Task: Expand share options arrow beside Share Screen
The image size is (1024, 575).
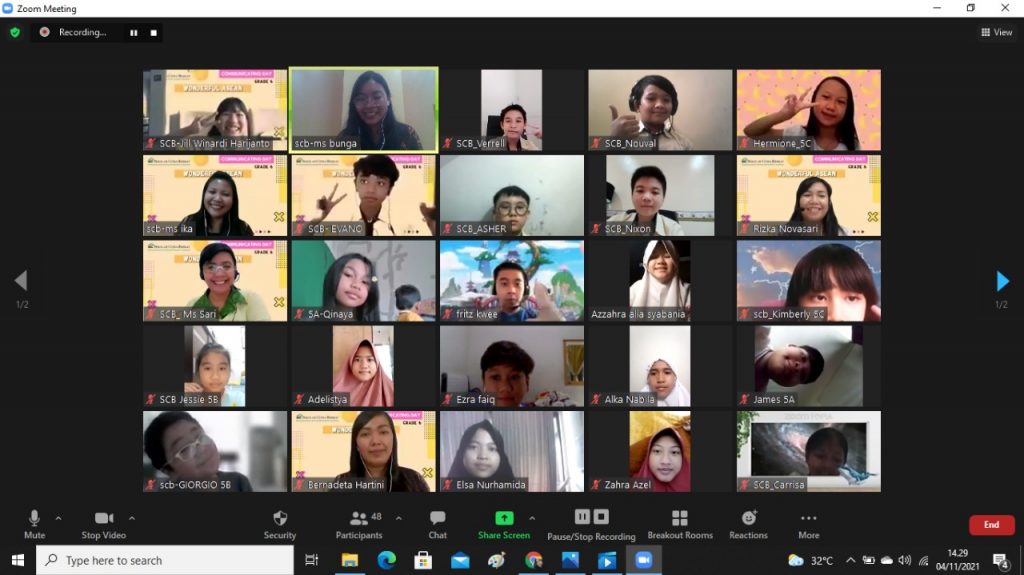Action: coord(532,518)
